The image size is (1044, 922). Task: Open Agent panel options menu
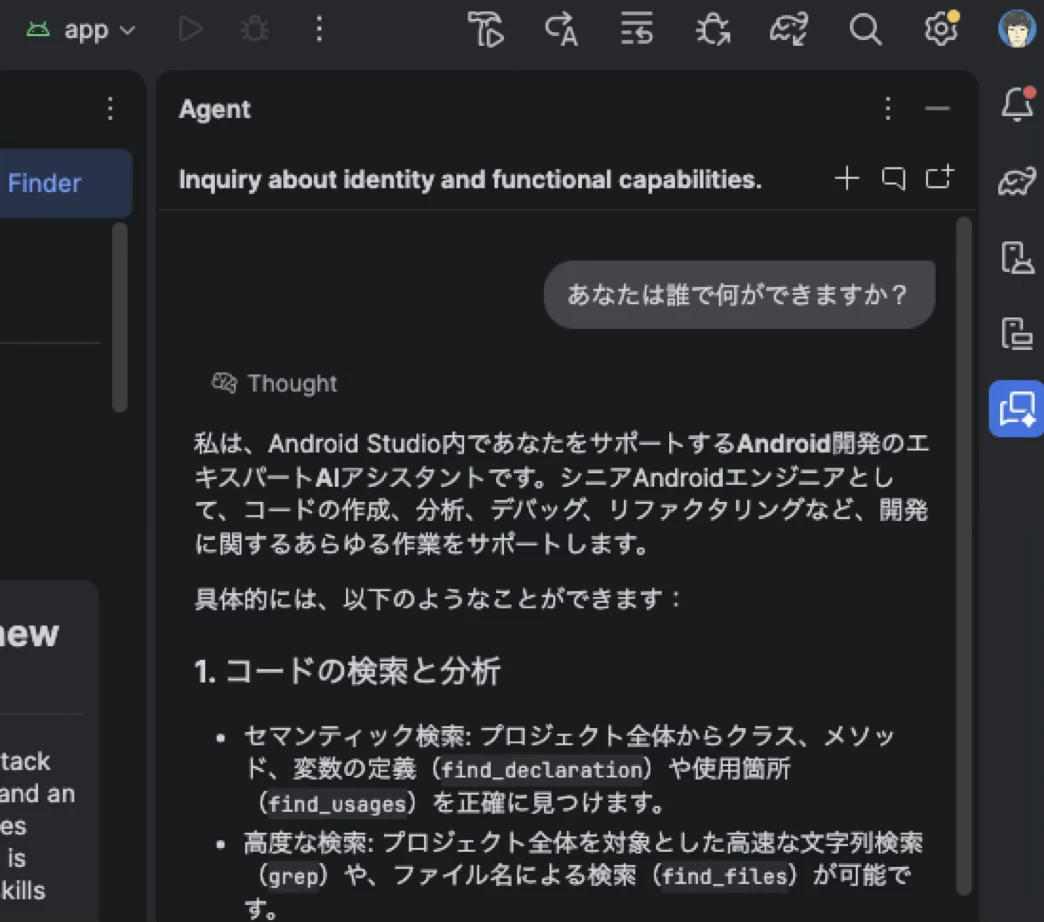(888, 108)
